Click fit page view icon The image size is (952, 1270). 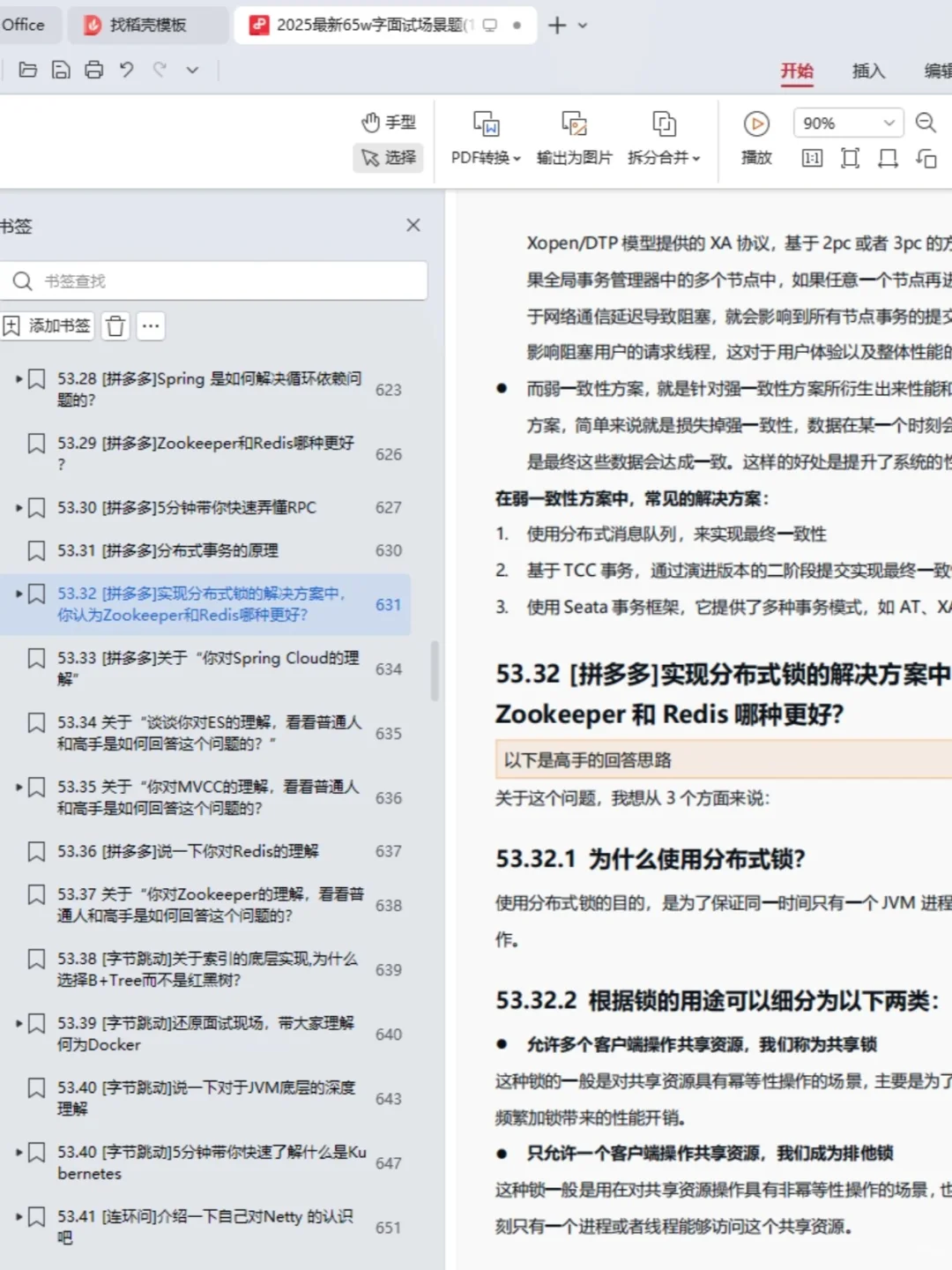pos(850,158)
